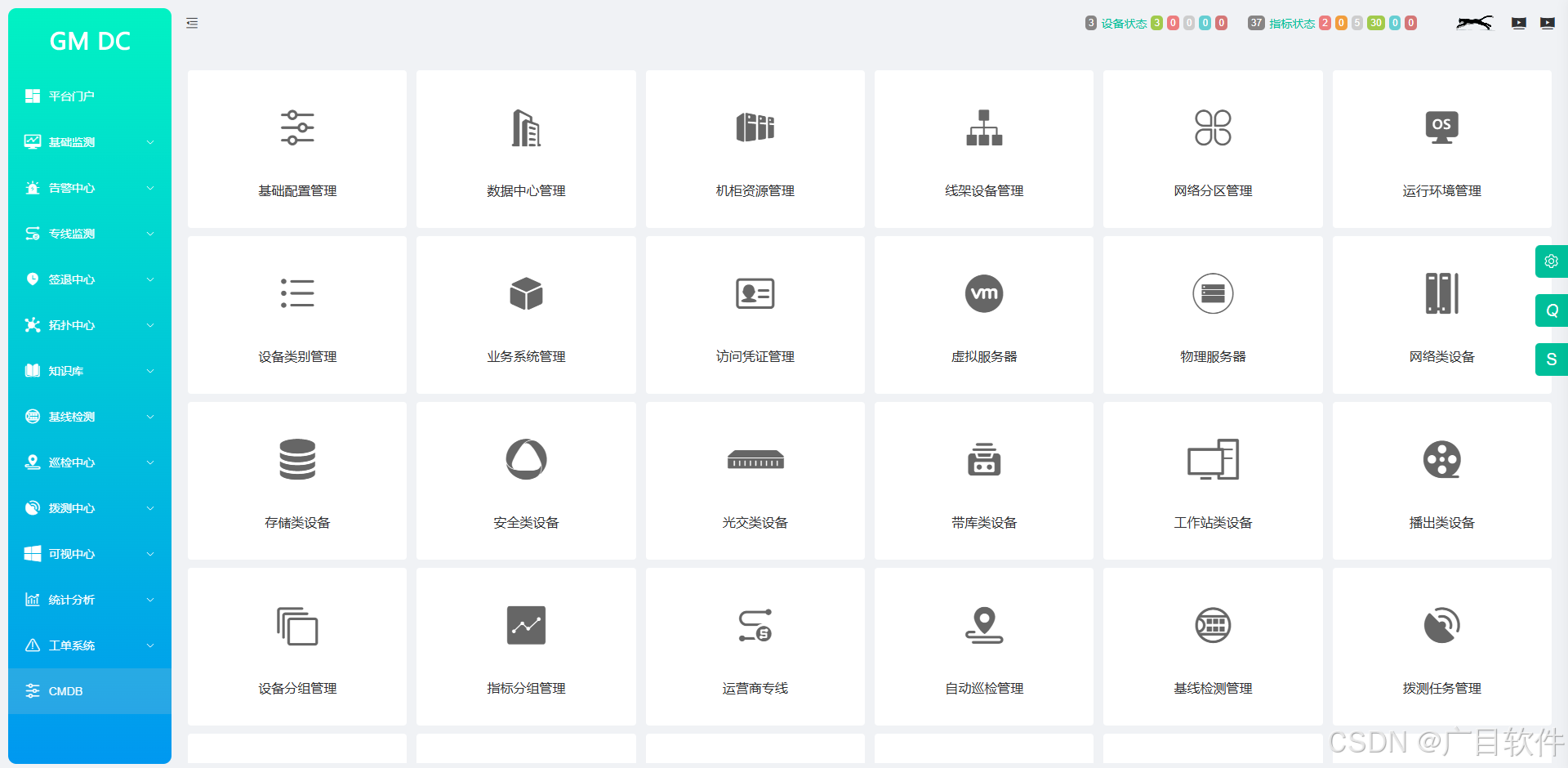Click the 设备状态 label
Screen dimensions: 1568x768
pyautogui.click(x=1124, y=24)
